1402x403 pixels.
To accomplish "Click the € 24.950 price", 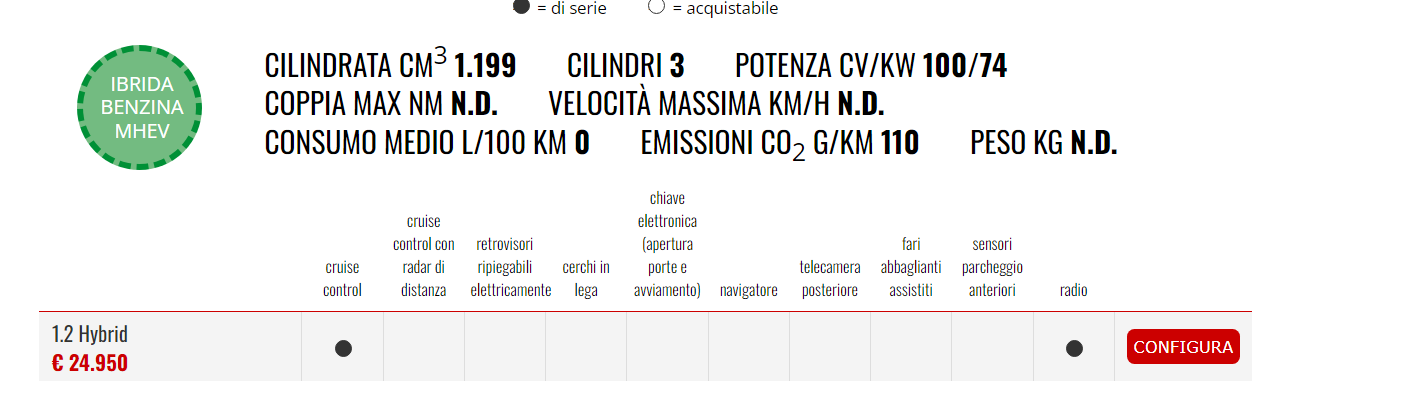I will (x=90, y=363).
